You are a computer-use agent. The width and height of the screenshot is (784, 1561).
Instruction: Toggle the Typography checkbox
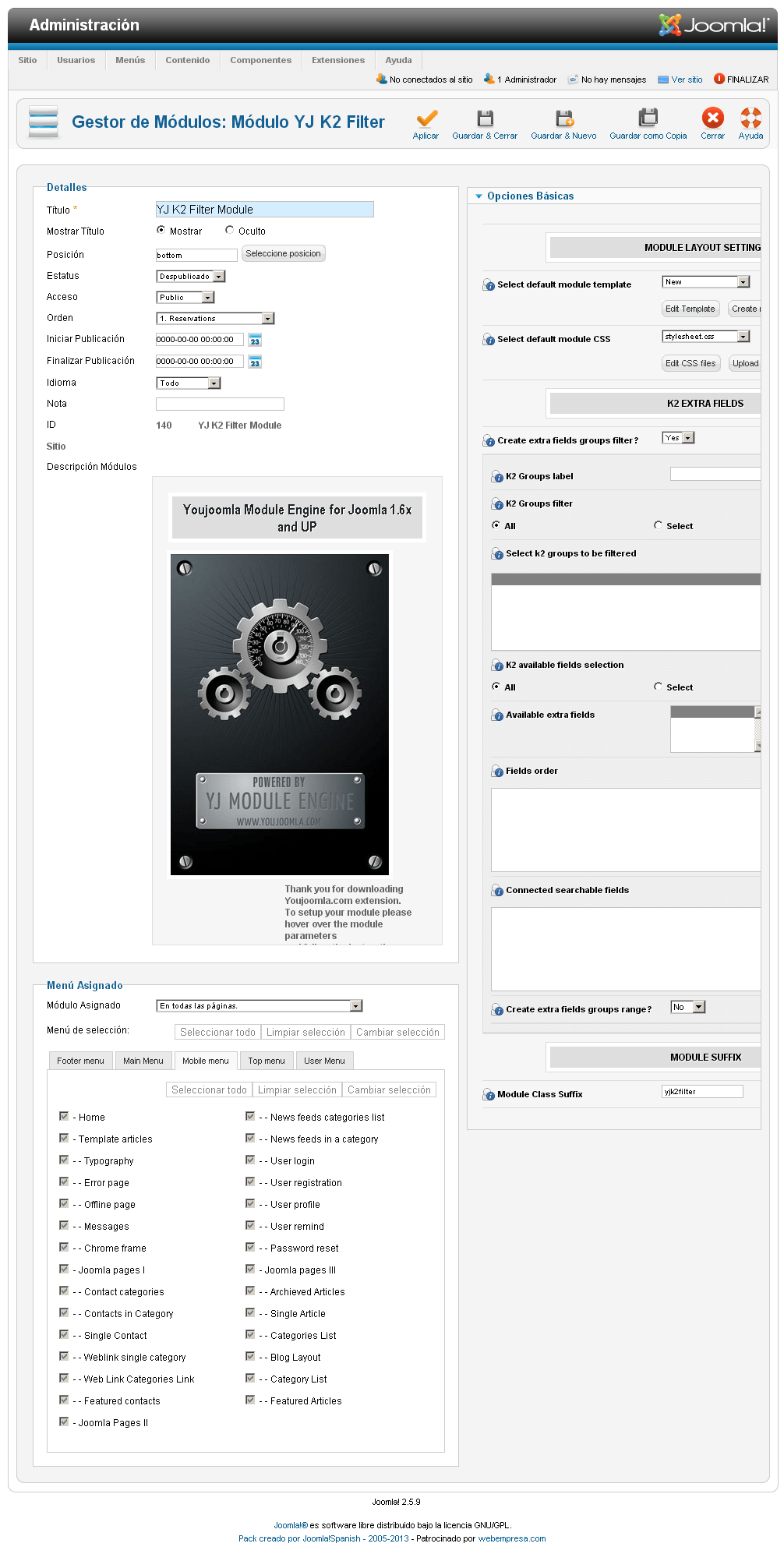click(64, 1160)
